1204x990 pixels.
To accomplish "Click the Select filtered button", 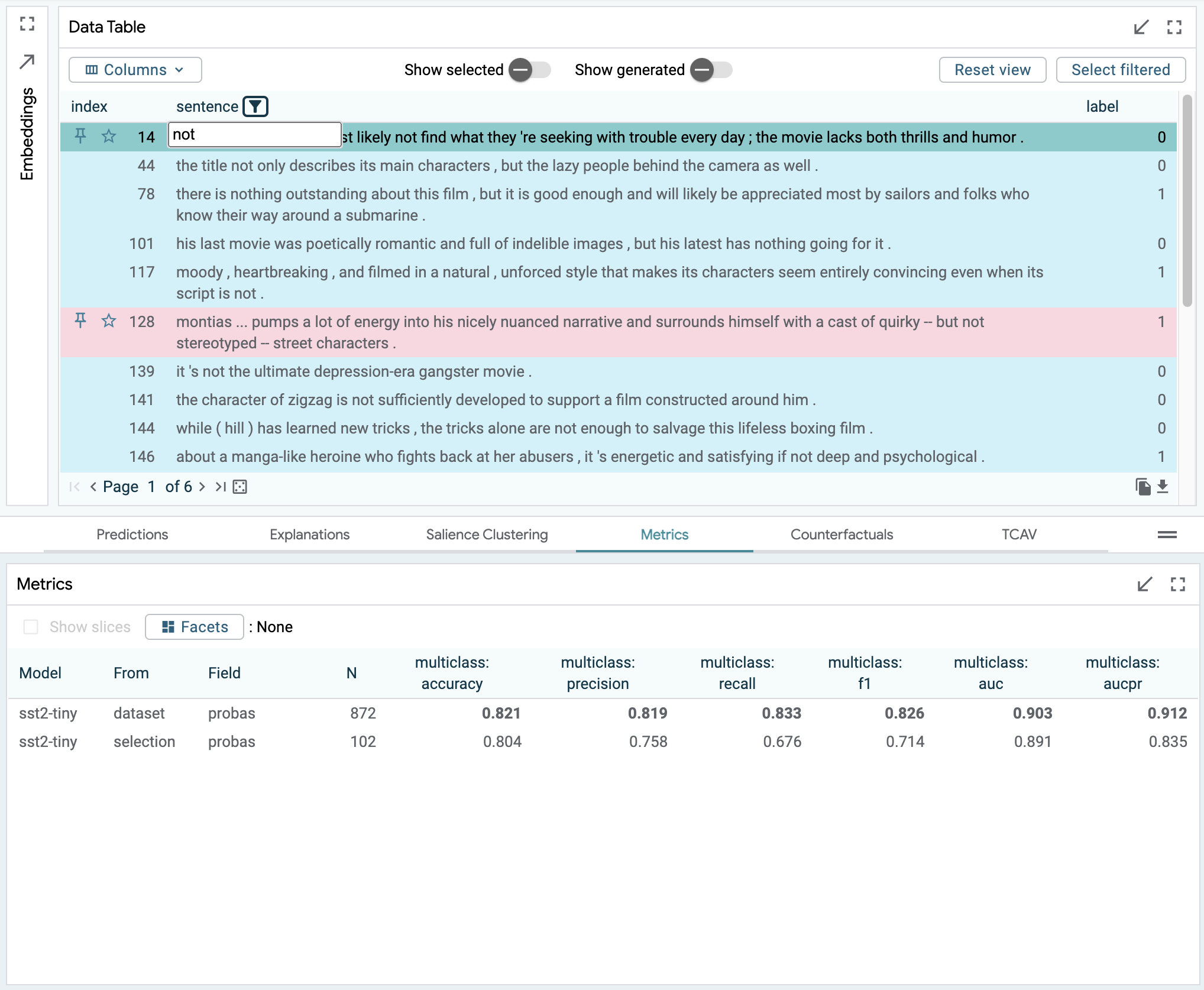I will 1121,70.
